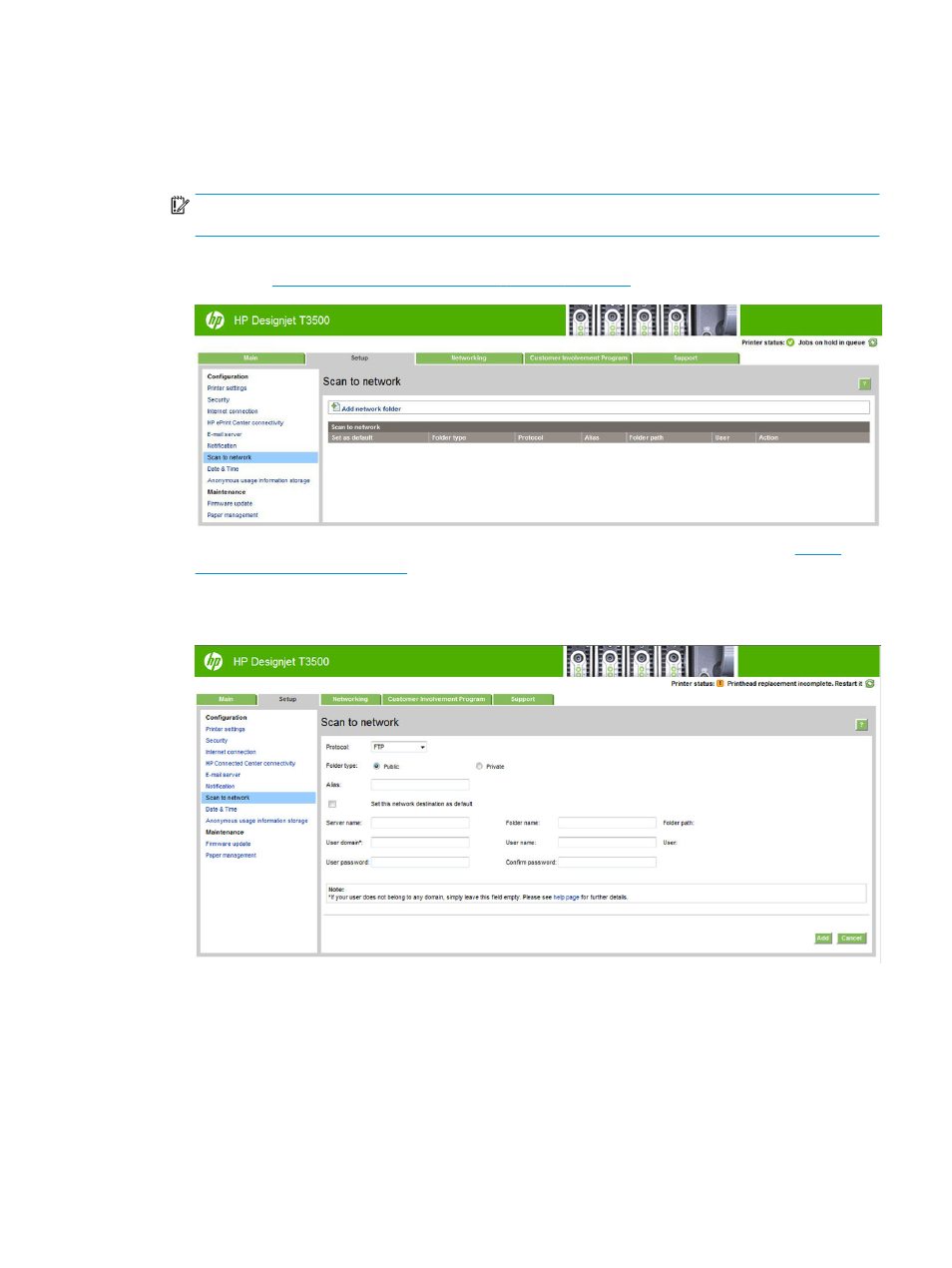Image resolution: width=952 pixels, height=1268 pixels.
Task: Open HP Connected Center connectivity link
Action: pyautogui.click(x=250, y=764)
